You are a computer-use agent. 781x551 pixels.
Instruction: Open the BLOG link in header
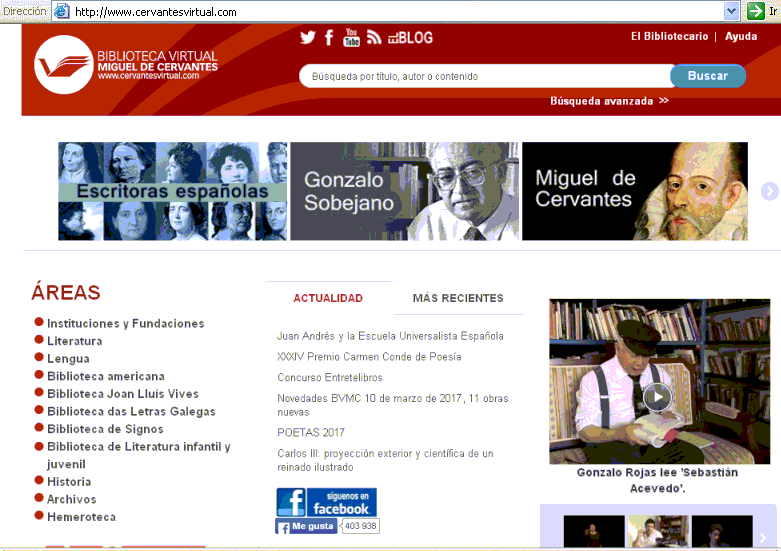[x=410, y=38]
